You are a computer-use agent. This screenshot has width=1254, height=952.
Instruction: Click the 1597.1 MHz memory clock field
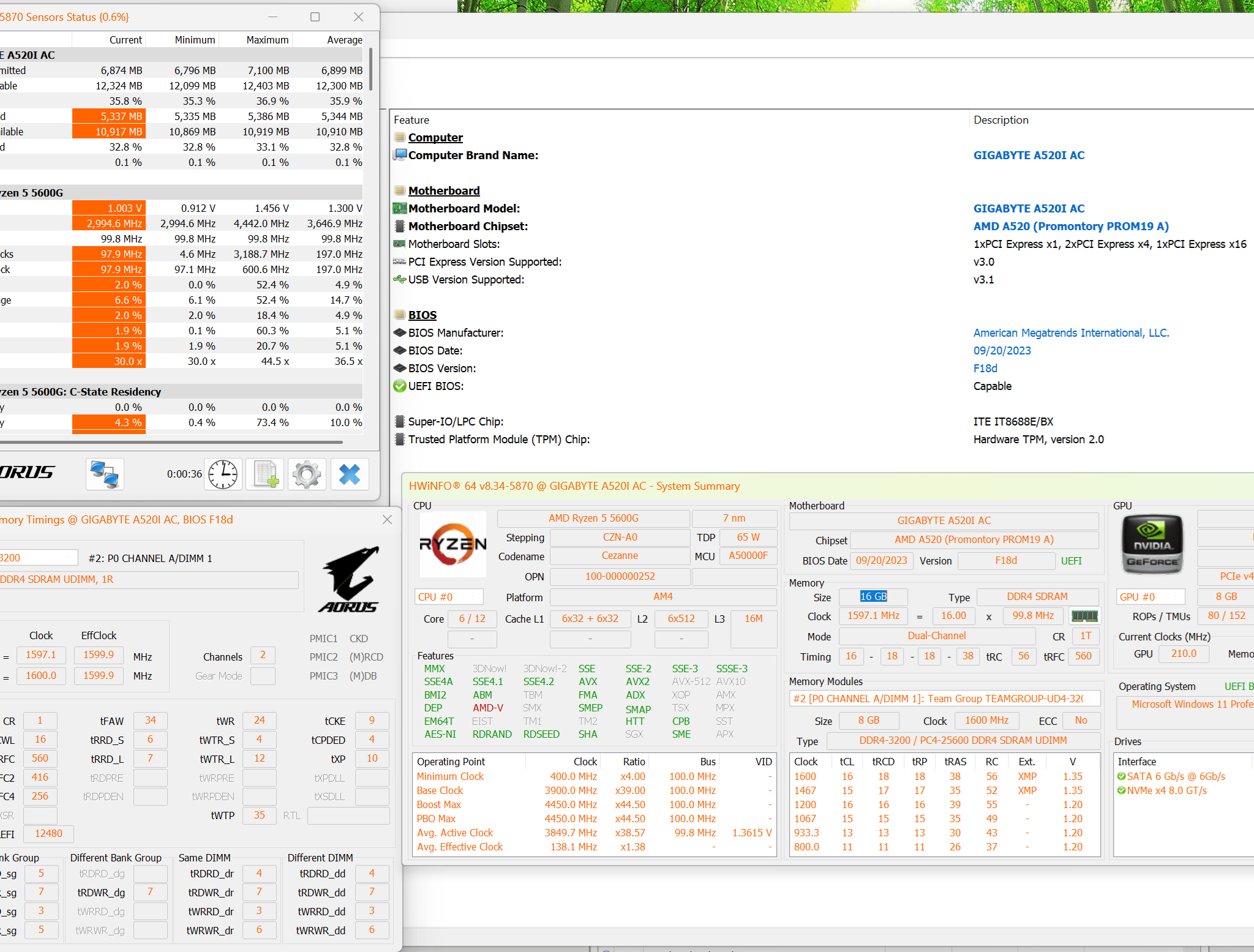873,616
